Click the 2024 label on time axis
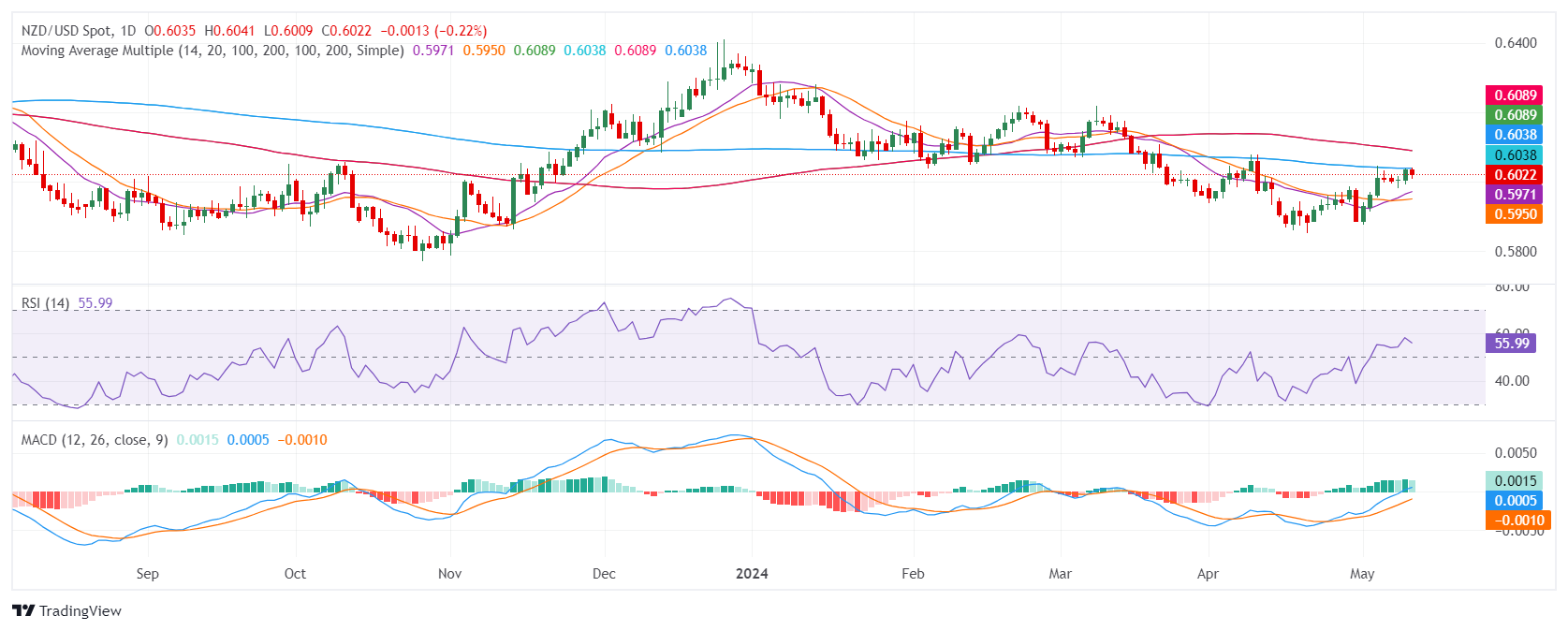 pos(752,574)
